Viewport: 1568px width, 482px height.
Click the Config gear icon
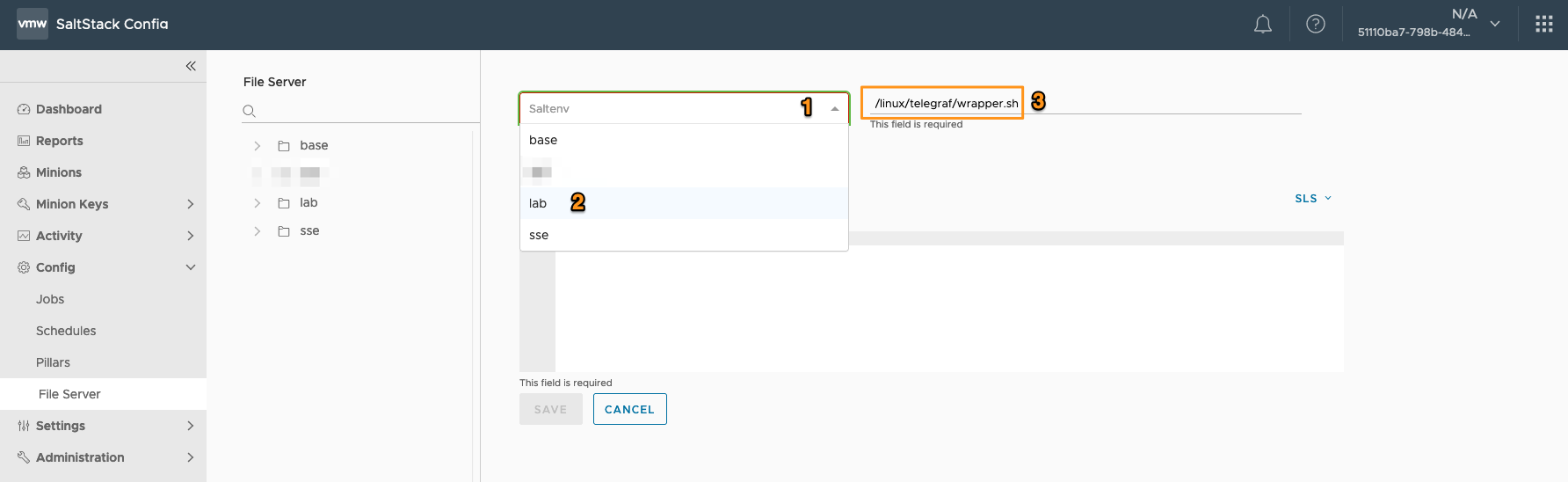point(24,267)
